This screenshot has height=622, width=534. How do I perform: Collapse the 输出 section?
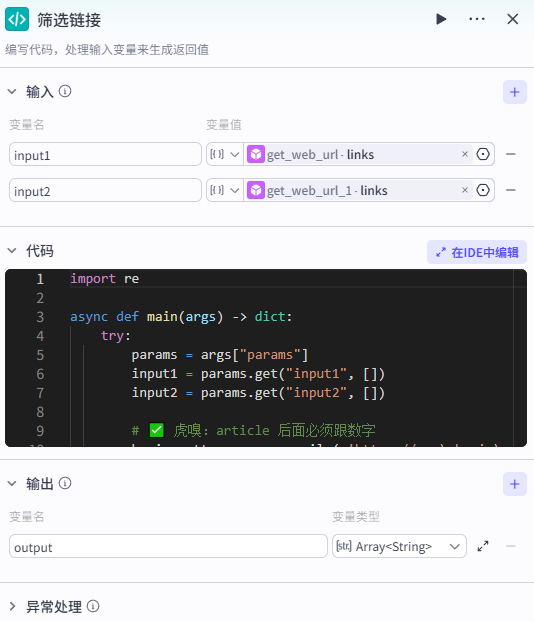[x=12, y=484]
